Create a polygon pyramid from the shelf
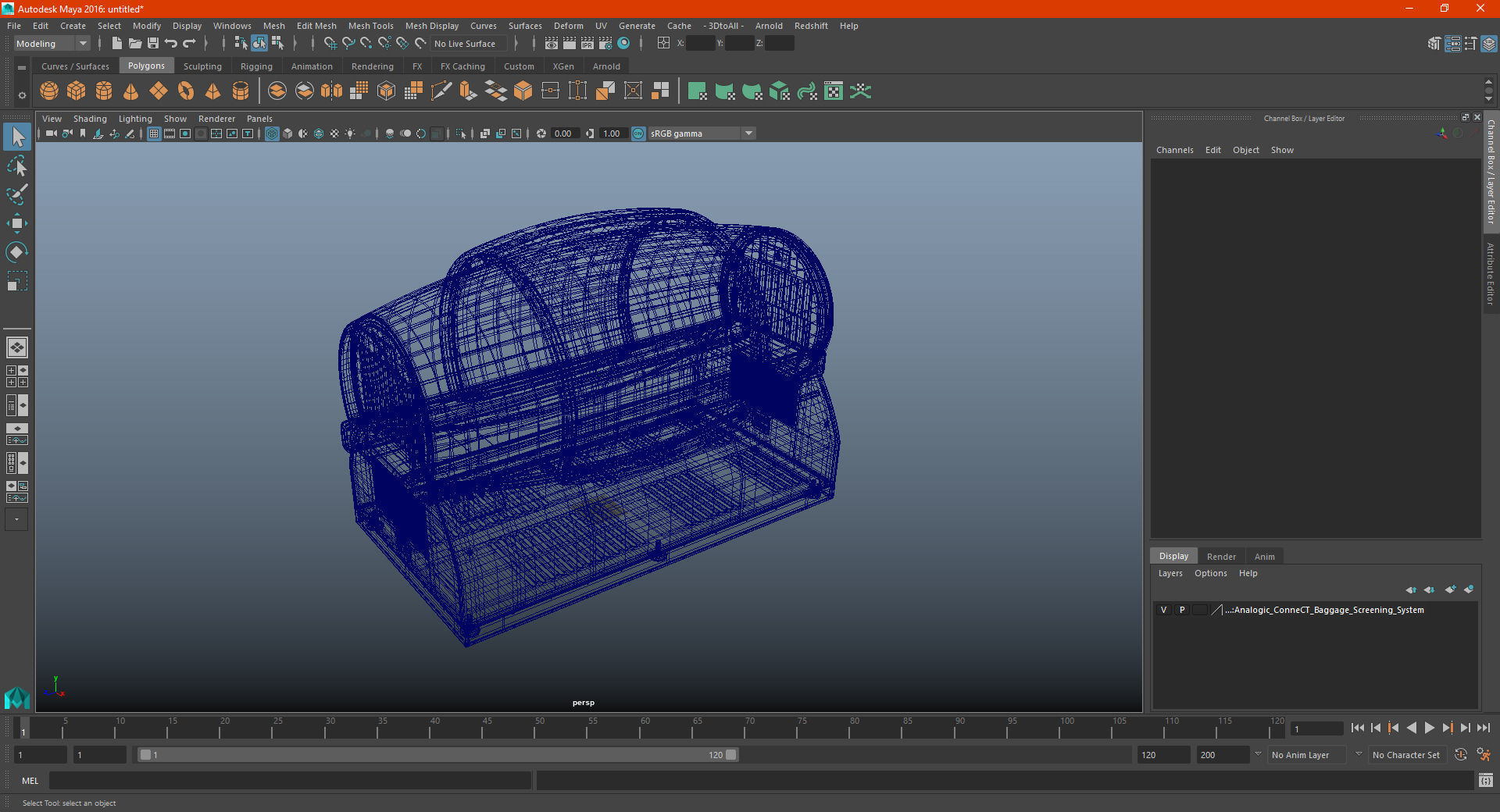Viewport: 1500px width, 812px height. 213,91
